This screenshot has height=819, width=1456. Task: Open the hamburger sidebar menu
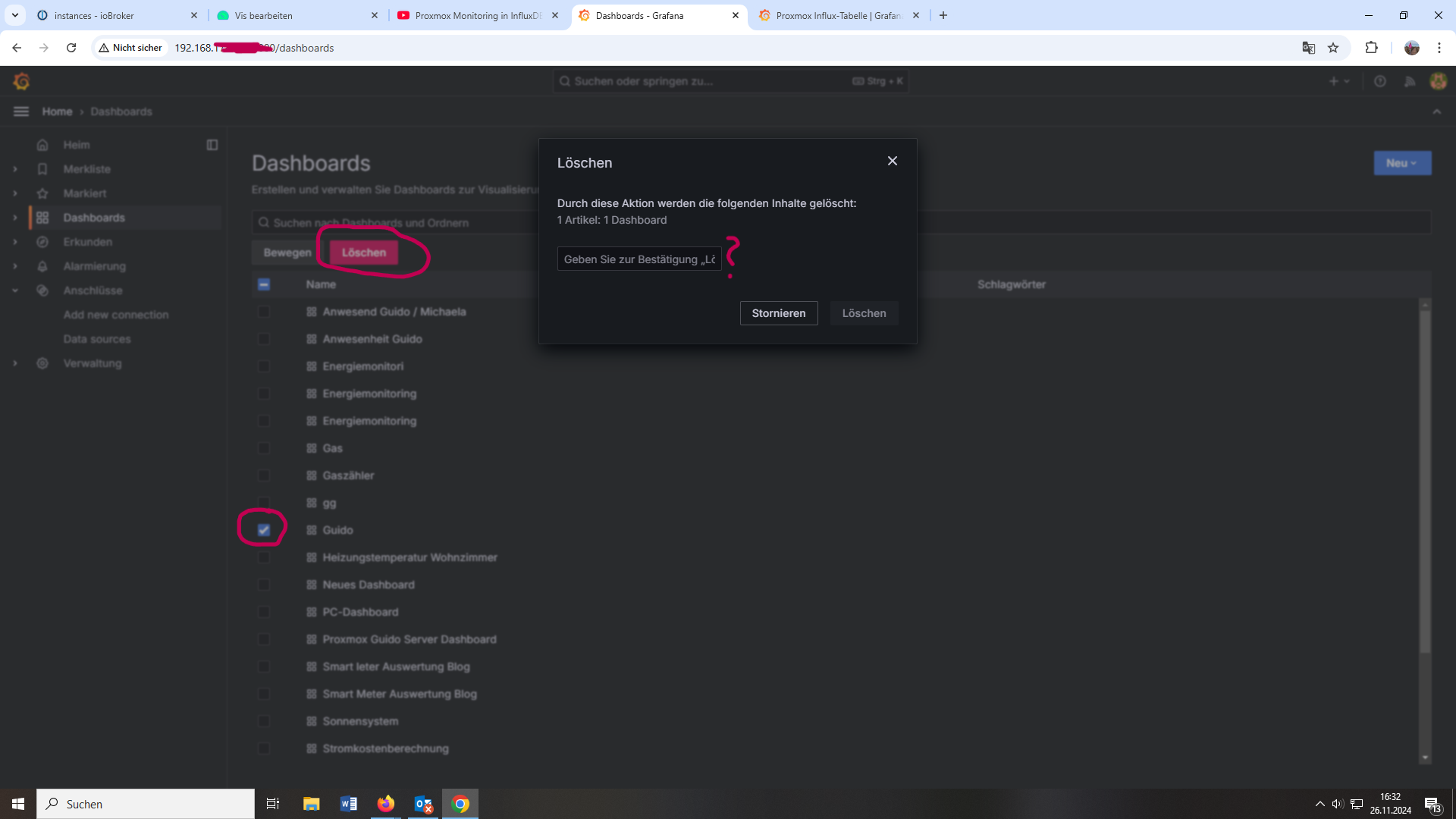(x=21, y=111)
